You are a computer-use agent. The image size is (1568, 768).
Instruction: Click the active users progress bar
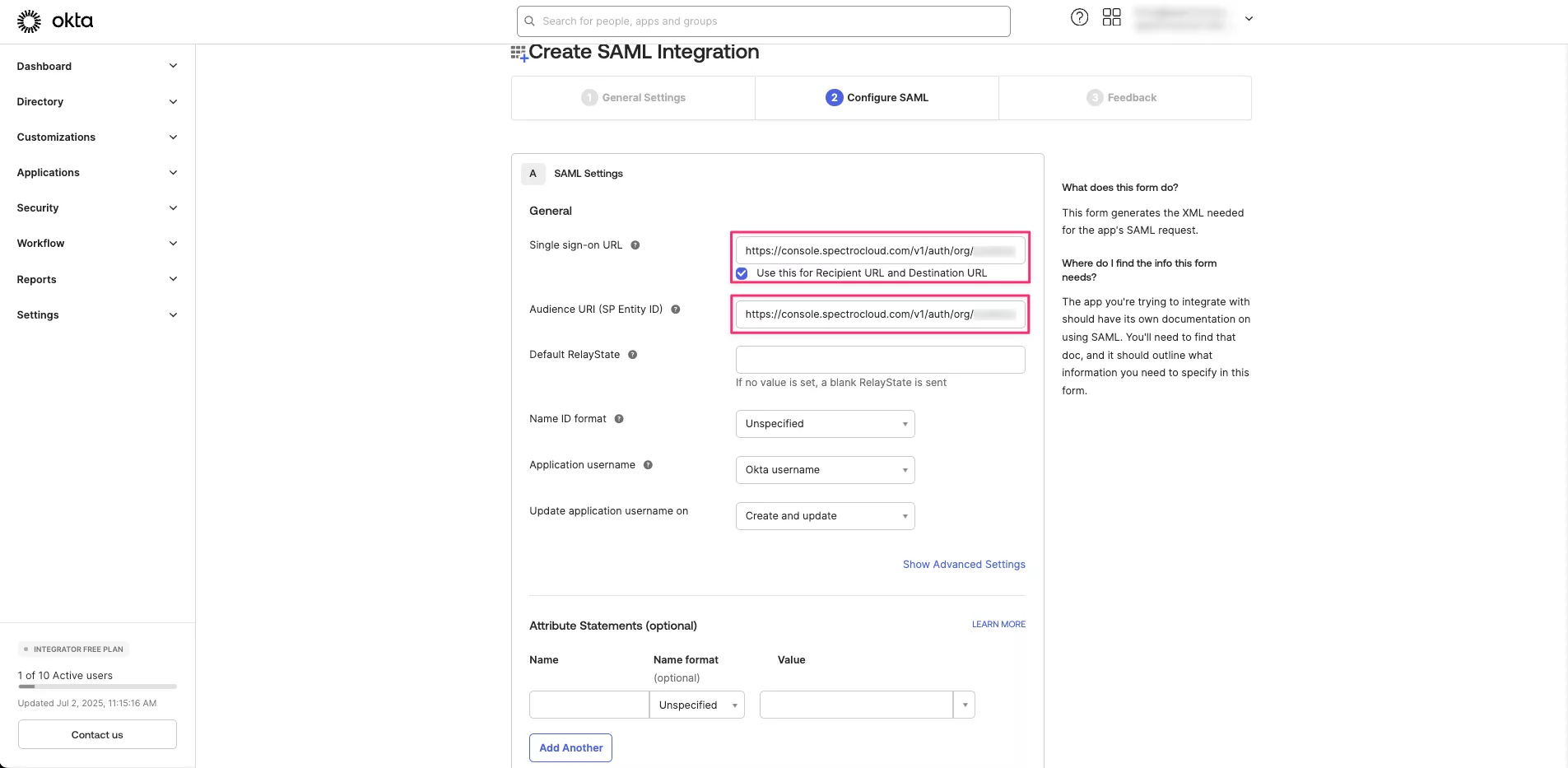point(96,687)
